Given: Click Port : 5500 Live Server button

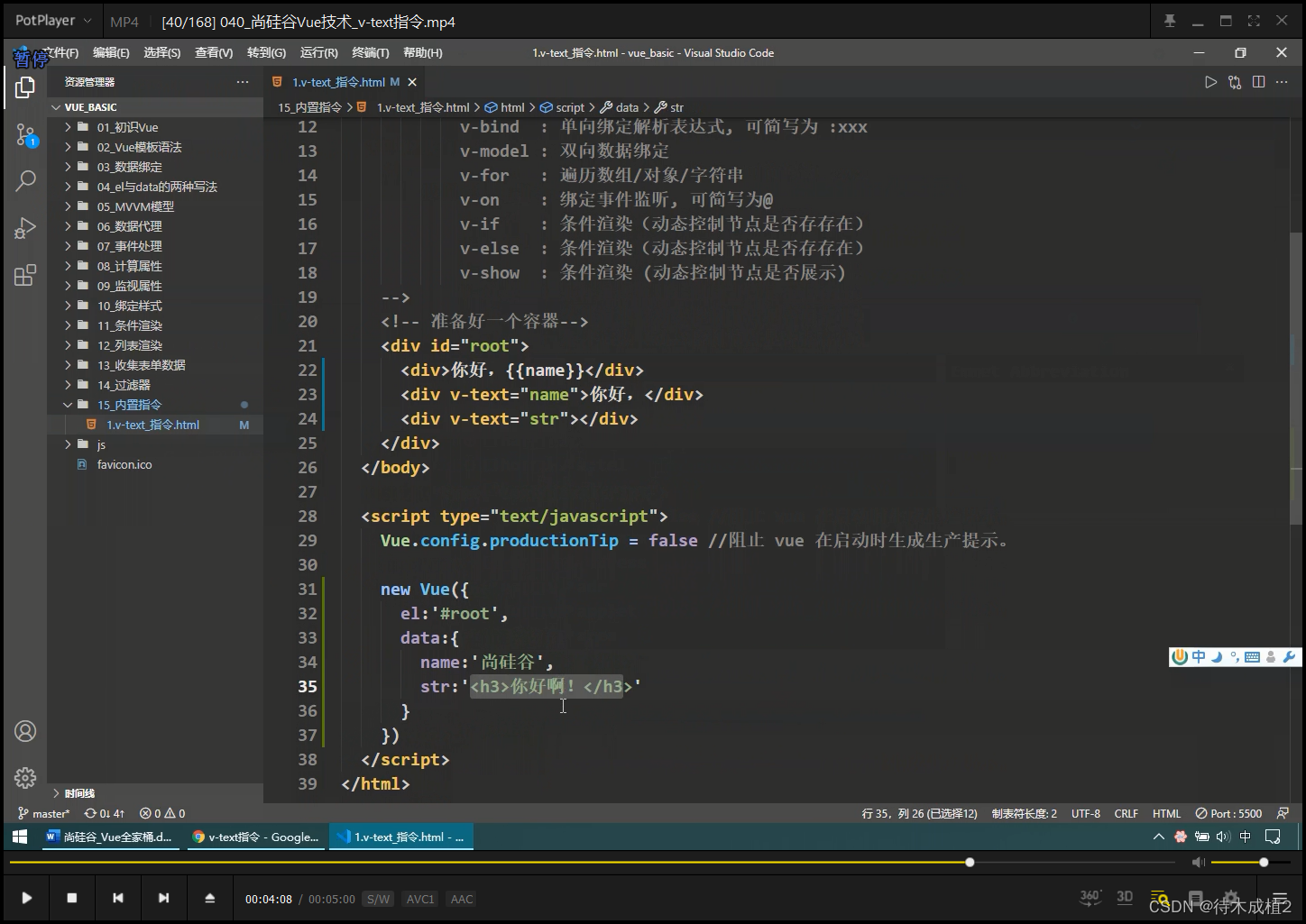Looking at the screenshot, I should click(1228, 813).
